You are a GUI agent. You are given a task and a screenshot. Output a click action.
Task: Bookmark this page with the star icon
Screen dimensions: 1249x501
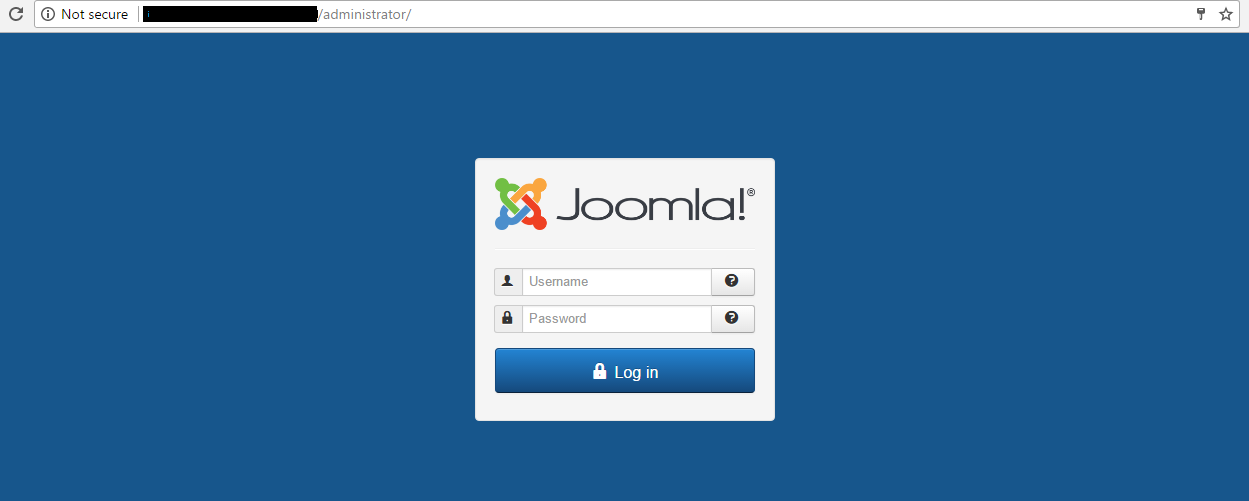pyautogui.click(x=1226, y=14)
